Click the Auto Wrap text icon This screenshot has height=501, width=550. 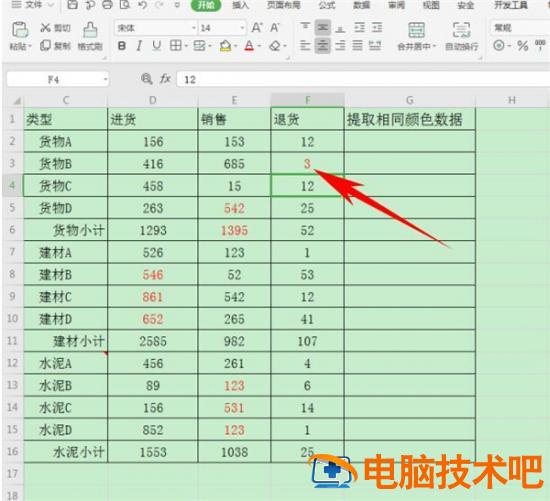pos(461,30)
